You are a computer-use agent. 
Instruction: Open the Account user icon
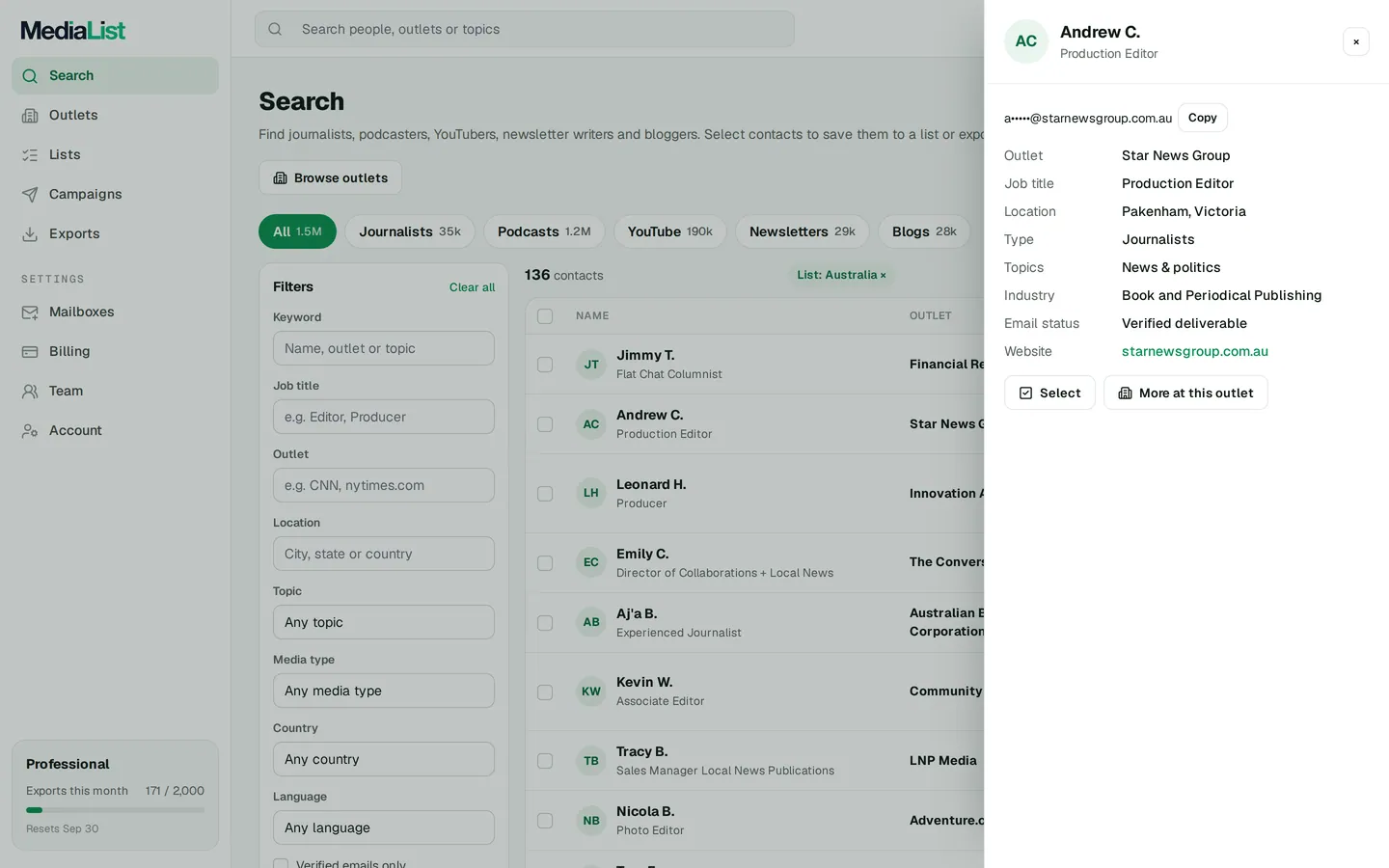30,430
